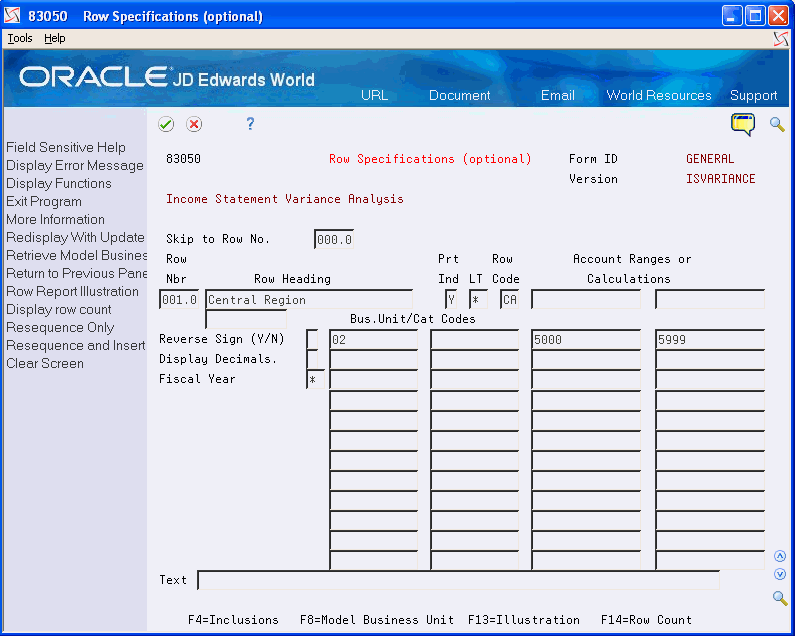Viewport: 795px width, 636px height.
Task: Click Income Statement Variance Analysis text
Action: 284,199
